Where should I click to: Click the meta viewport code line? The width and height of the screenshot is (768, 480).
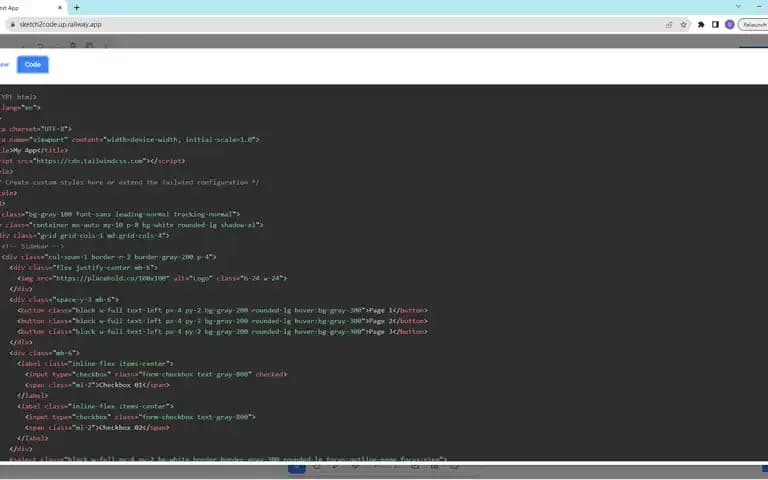point(129,140)
